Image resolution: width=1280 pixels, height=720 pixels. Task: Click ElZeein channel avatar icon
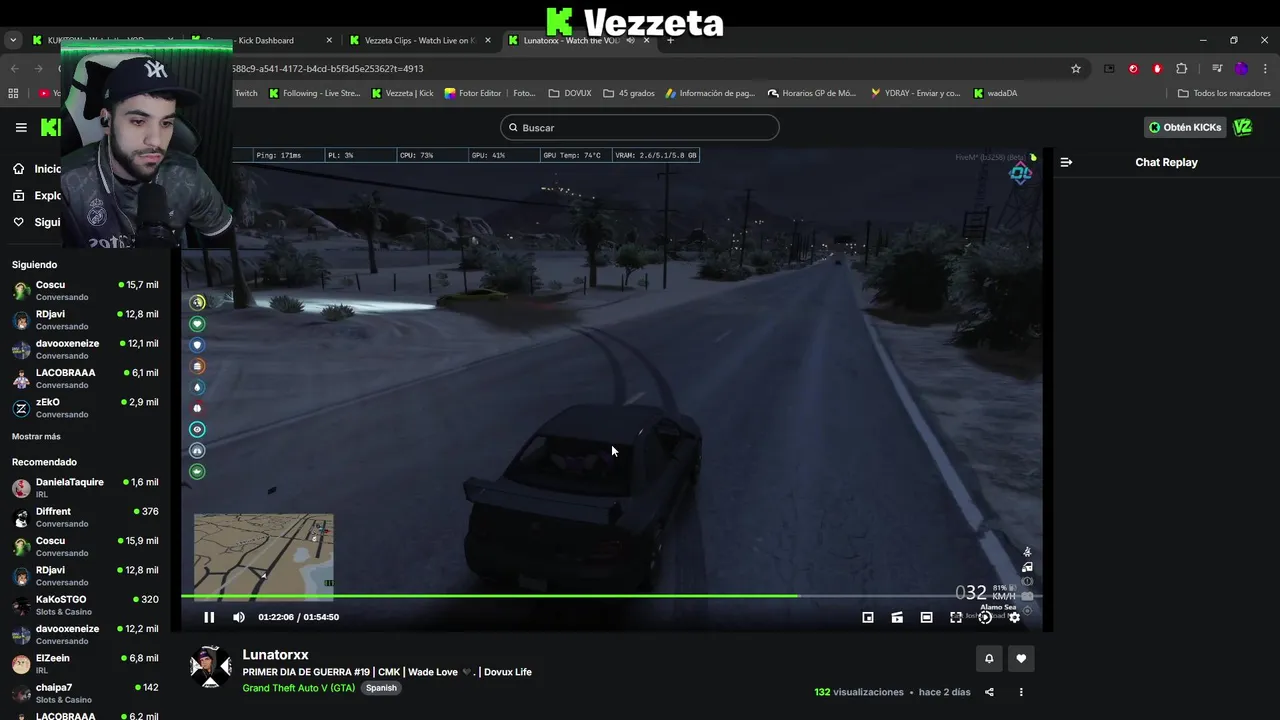coord(21,665)
